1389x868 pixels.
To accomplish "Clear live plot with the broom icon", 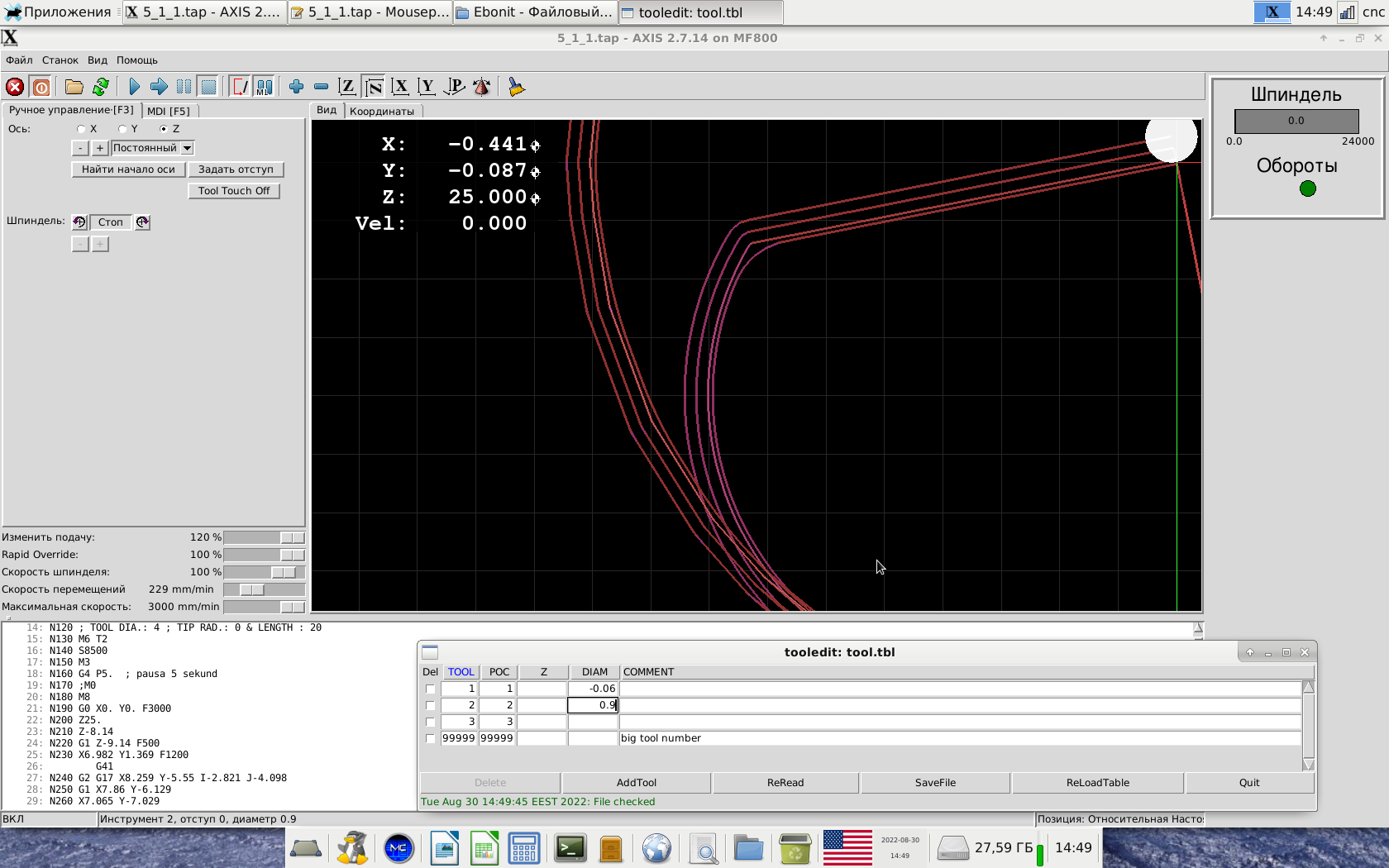I will pyautogui.click(x=517, y=87).
